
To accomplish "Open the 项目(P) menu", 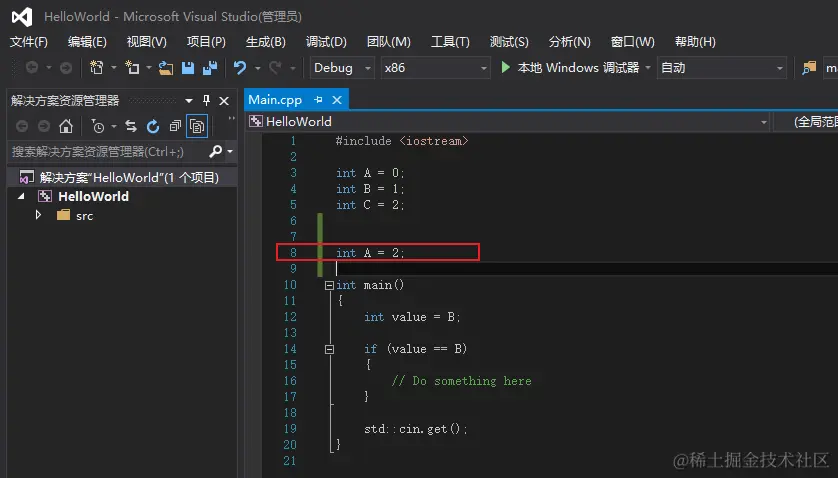I will (206, 42).
